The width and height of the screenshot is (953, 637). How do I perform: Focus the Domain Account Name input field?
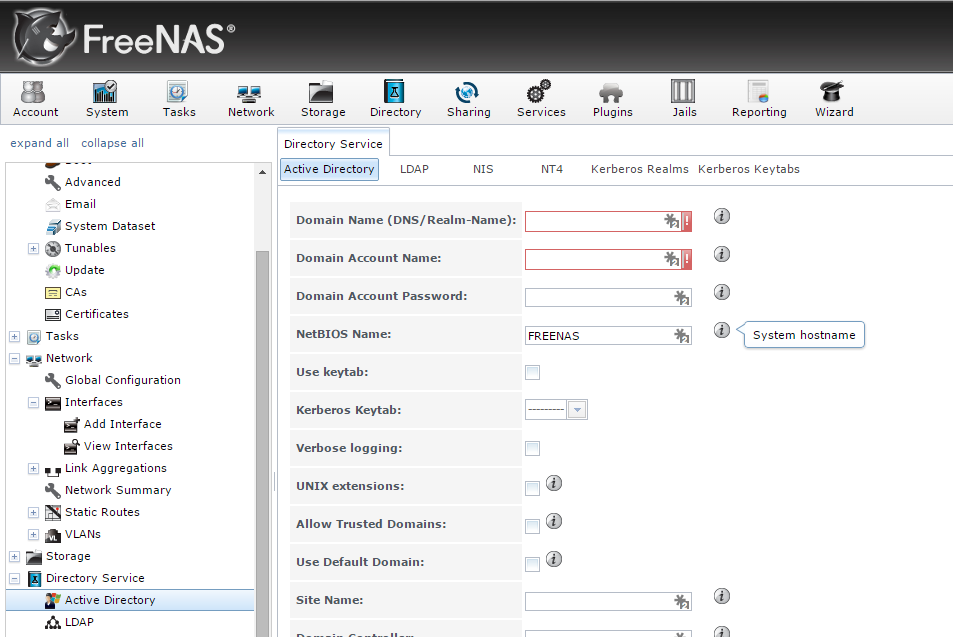pyautogui.click(x=608, y=260)
